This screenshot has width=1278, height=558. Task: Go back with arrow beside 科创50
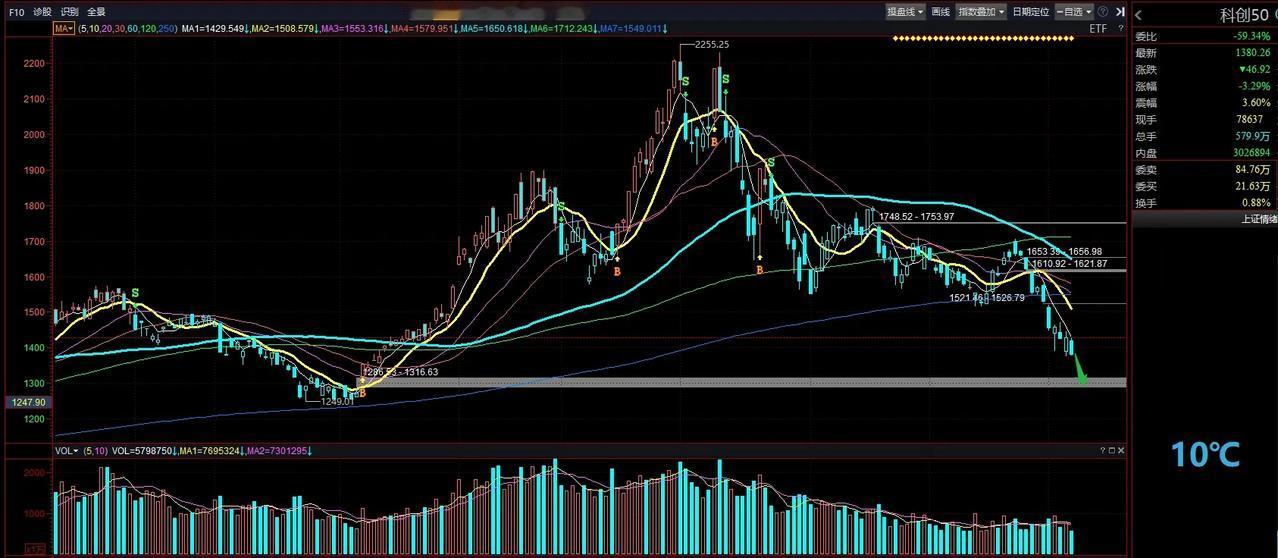(1139, 14)
